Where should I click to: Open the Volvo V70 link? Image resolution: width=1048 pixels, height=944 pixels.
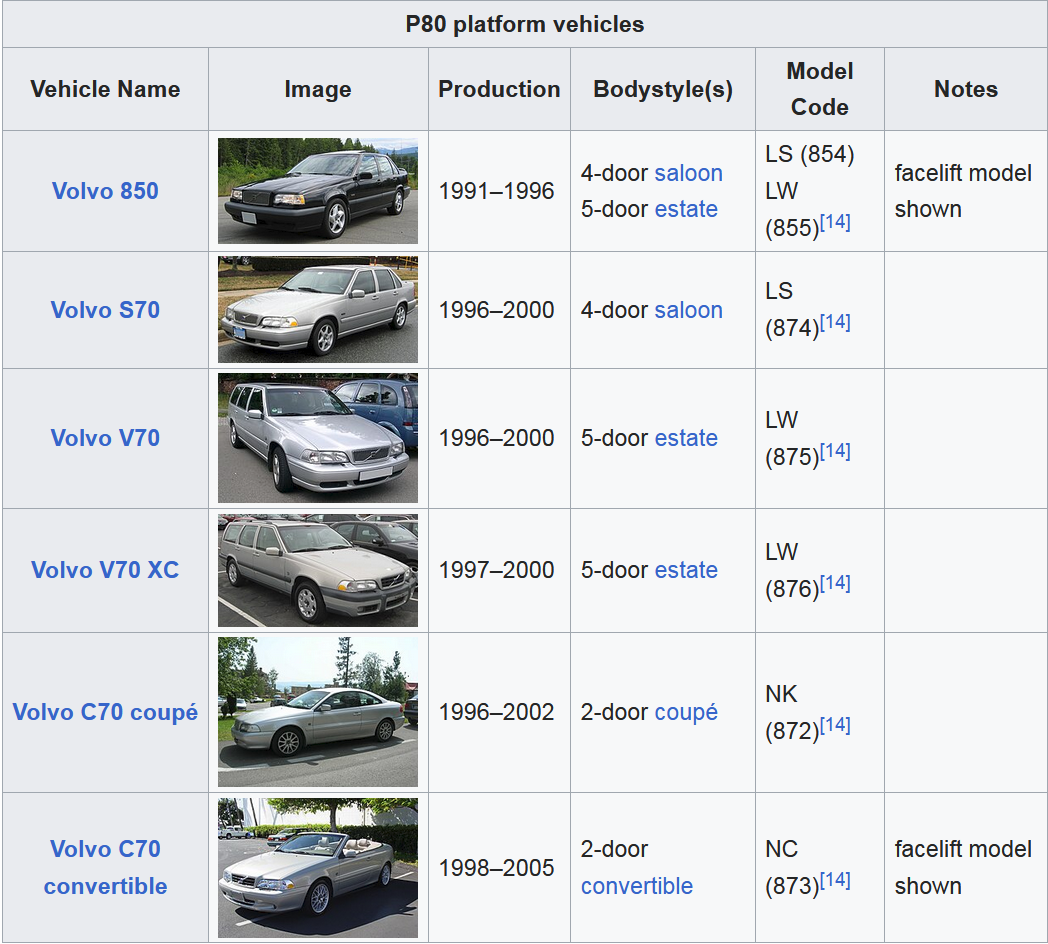(x=105, y=438)
